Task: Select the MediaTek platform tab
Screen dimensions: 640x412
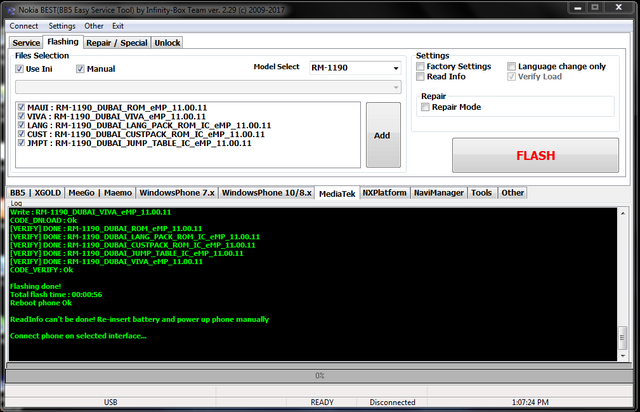Action: pos(337,194)
